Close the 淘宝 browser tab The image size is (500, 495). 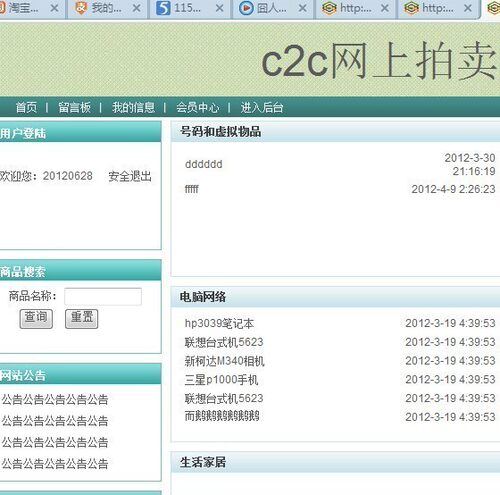(54, 8)
